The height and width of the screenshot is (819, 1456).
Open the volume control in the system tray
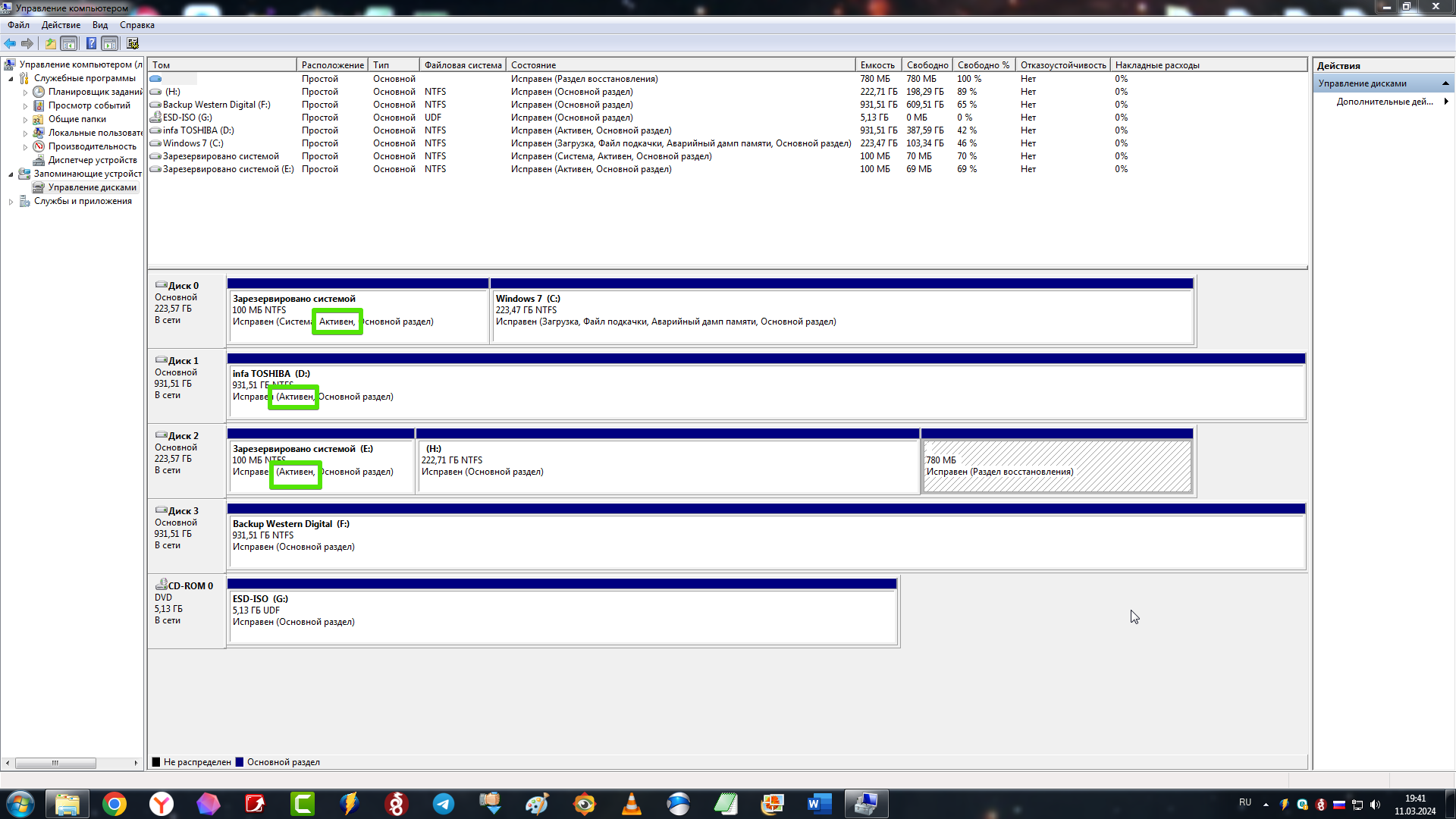pyautogui.click(x=1375, y=804)
